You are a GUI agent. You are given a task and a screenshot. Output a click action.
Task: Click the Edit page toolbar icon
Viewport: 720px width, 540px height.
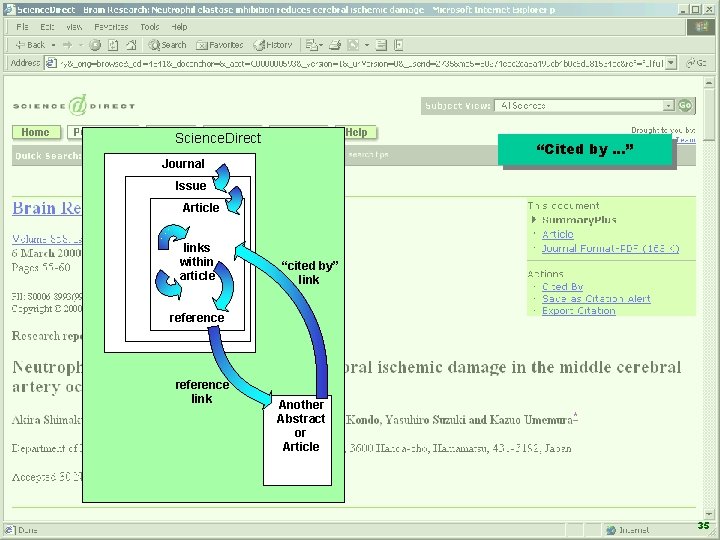tap(353, 45)
